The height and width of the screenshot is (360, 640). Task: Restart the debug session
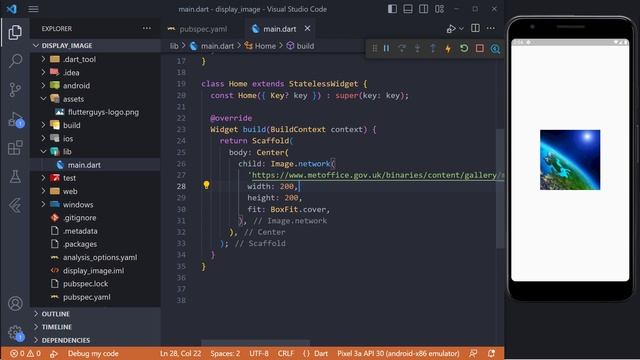[464, 49]
